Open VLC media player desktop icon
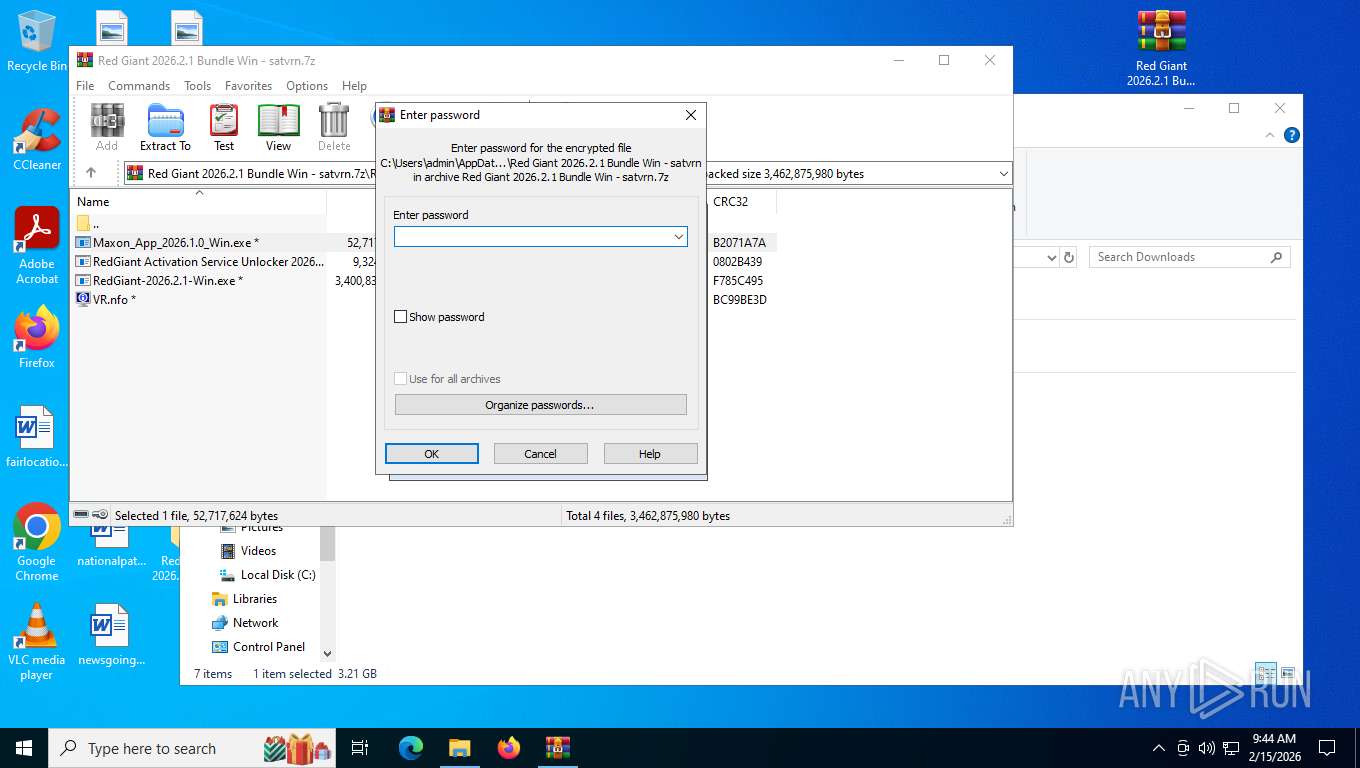This screenshot has width=1360, height=768. (x=37, y=641)
